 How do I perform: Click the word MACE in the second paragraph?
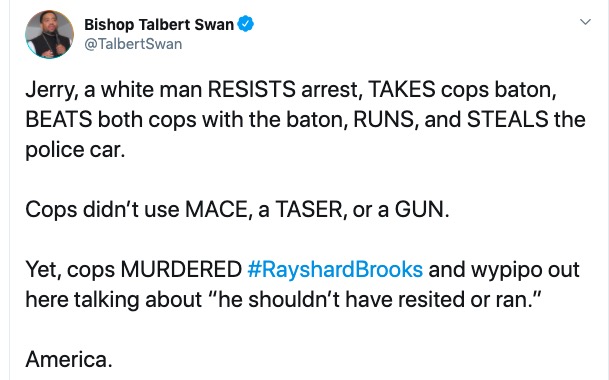pos(216,209)
